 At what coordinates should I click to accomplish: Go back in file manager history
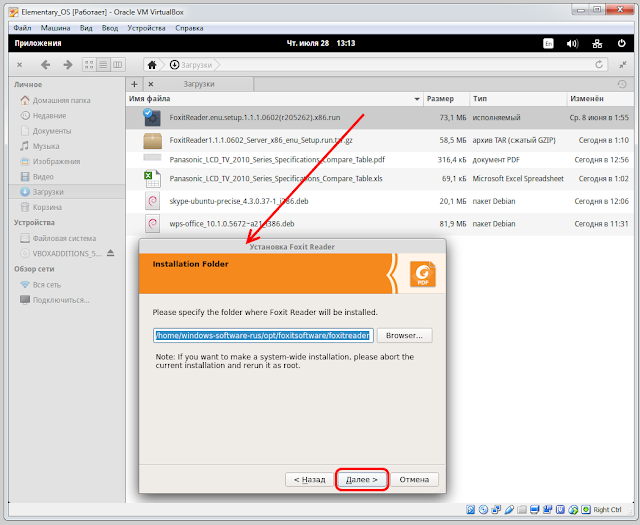pos(46,65)
